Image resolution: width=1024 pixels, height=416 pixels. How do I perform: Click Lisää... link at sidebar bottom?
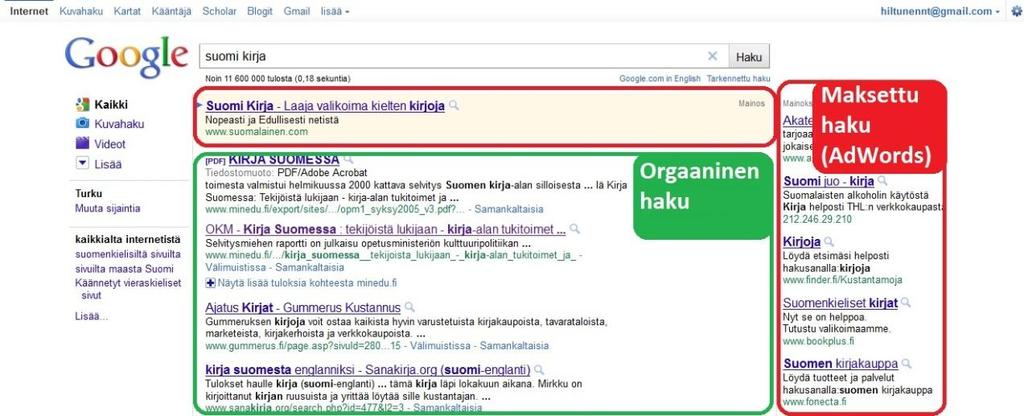[x=91, y=316]
